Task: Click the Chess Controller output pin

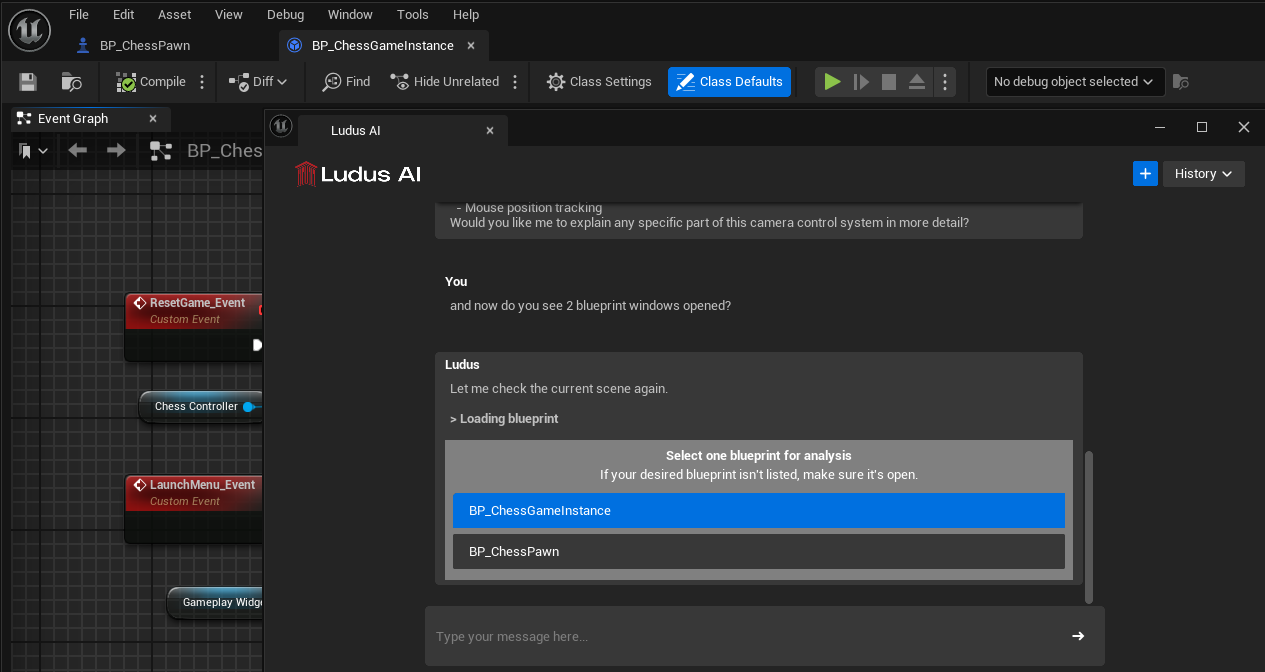Action: (x=248, y=406)
